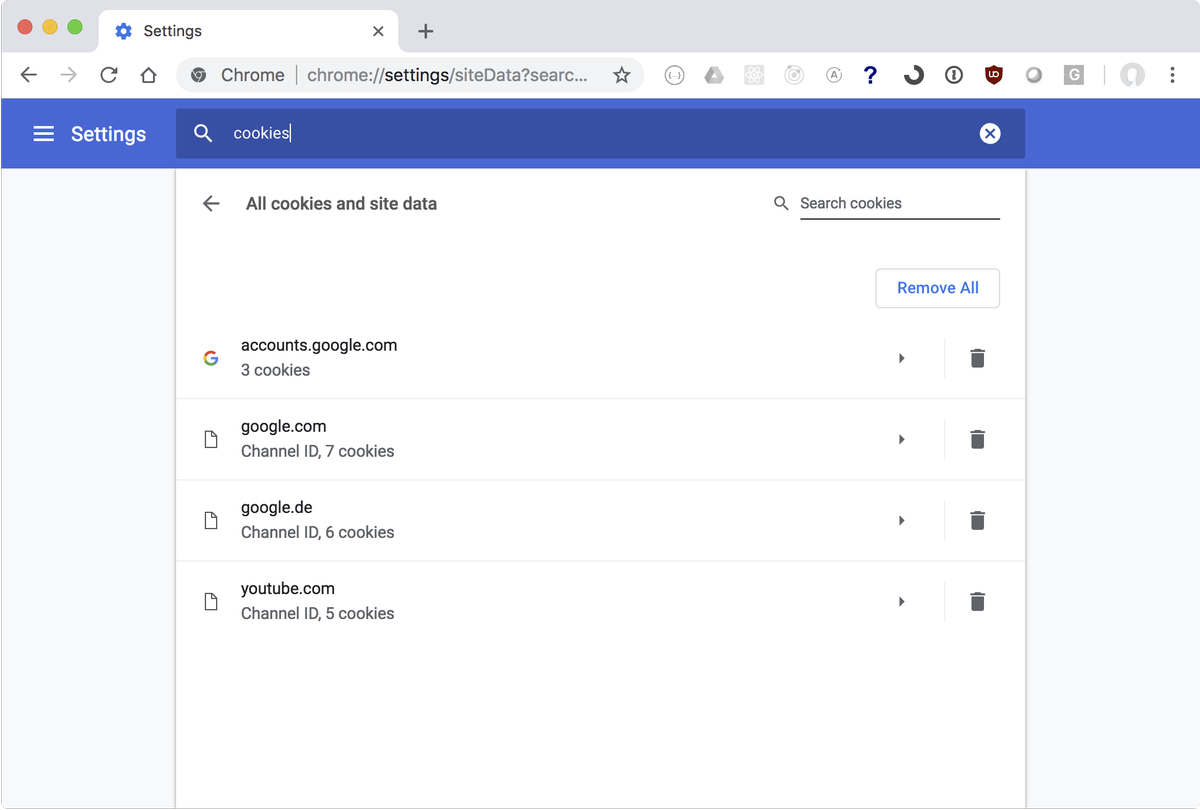1200x810 pixels.
Task: Expand accounts.google.com cookie details
Action: pos(901,358)
